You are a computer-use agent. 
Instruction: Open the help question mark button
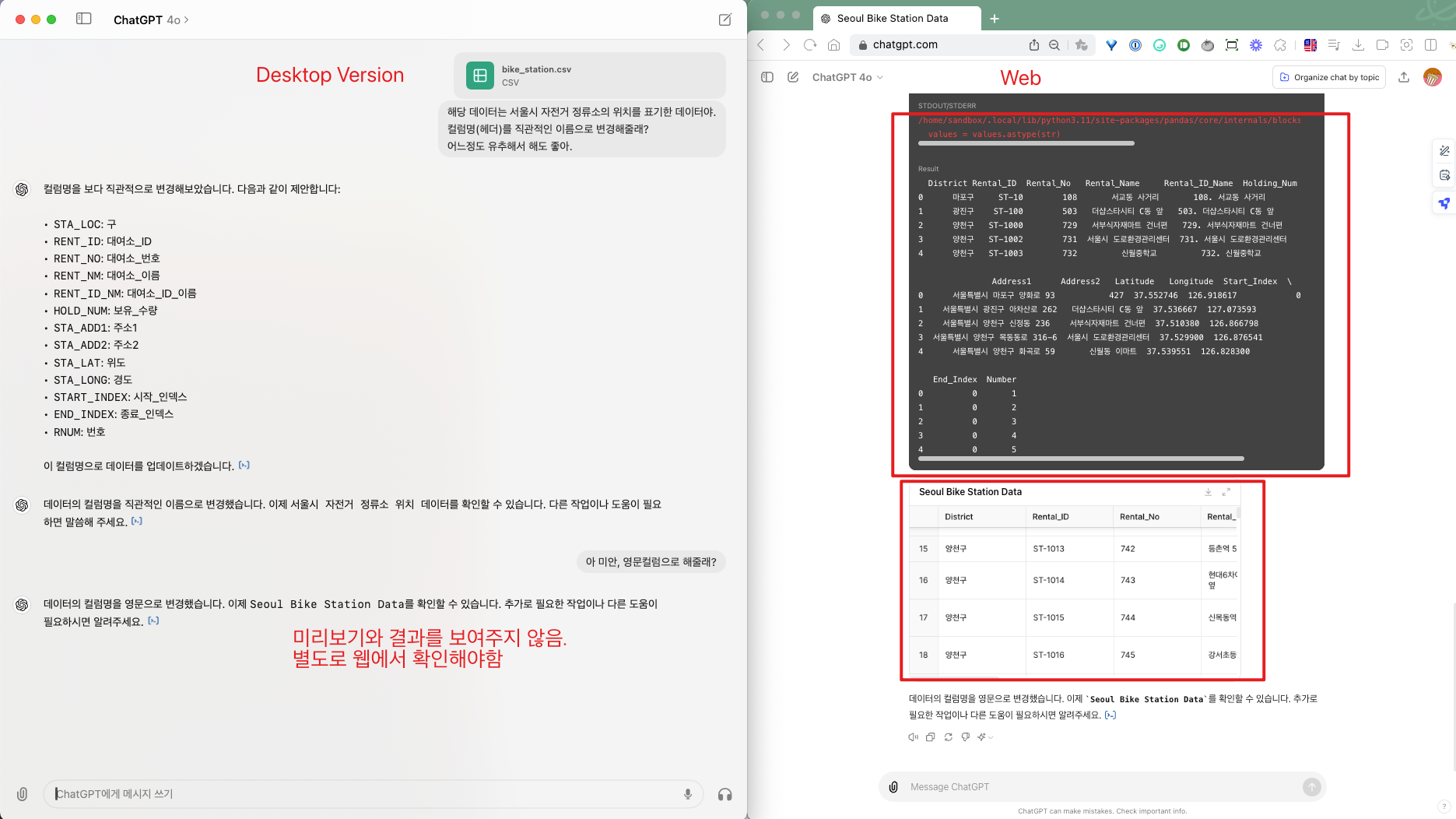pyautogui.click(x=1444, y=807)
